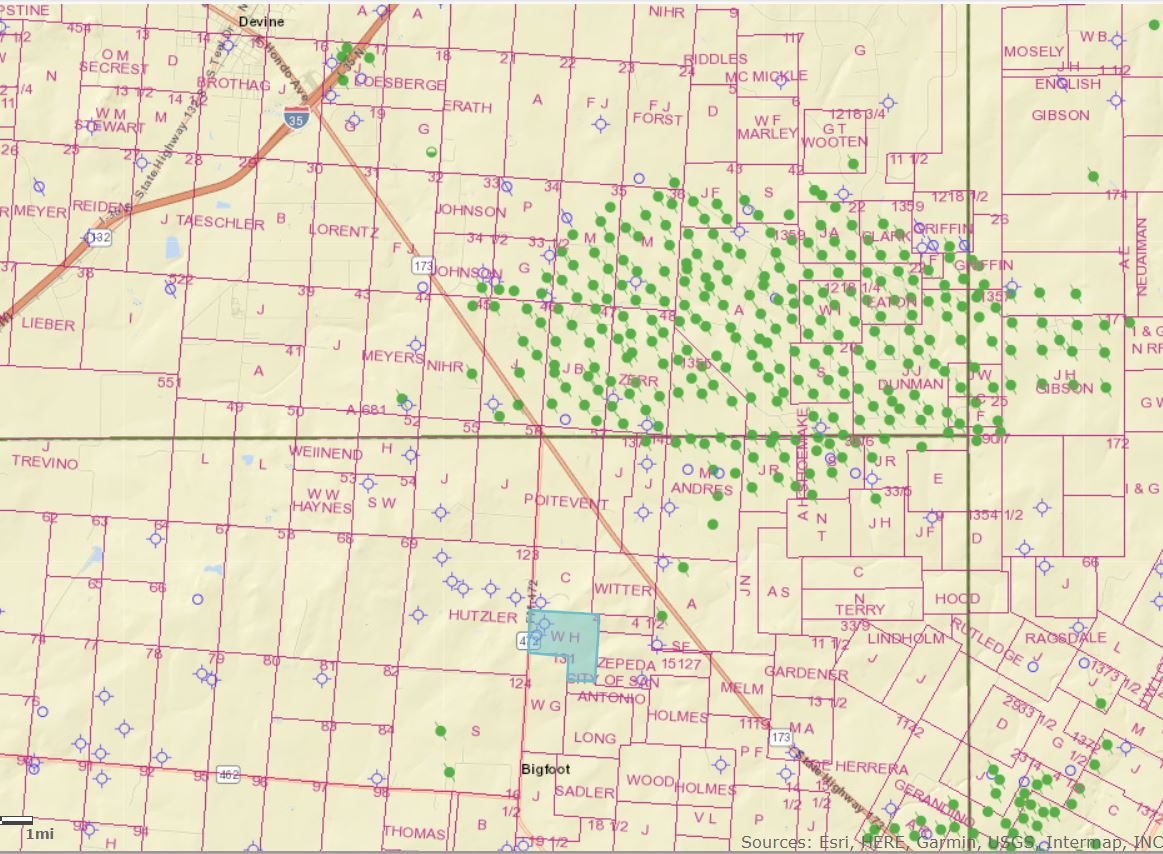Select the well symbol below F J label

tap(601, 124)
